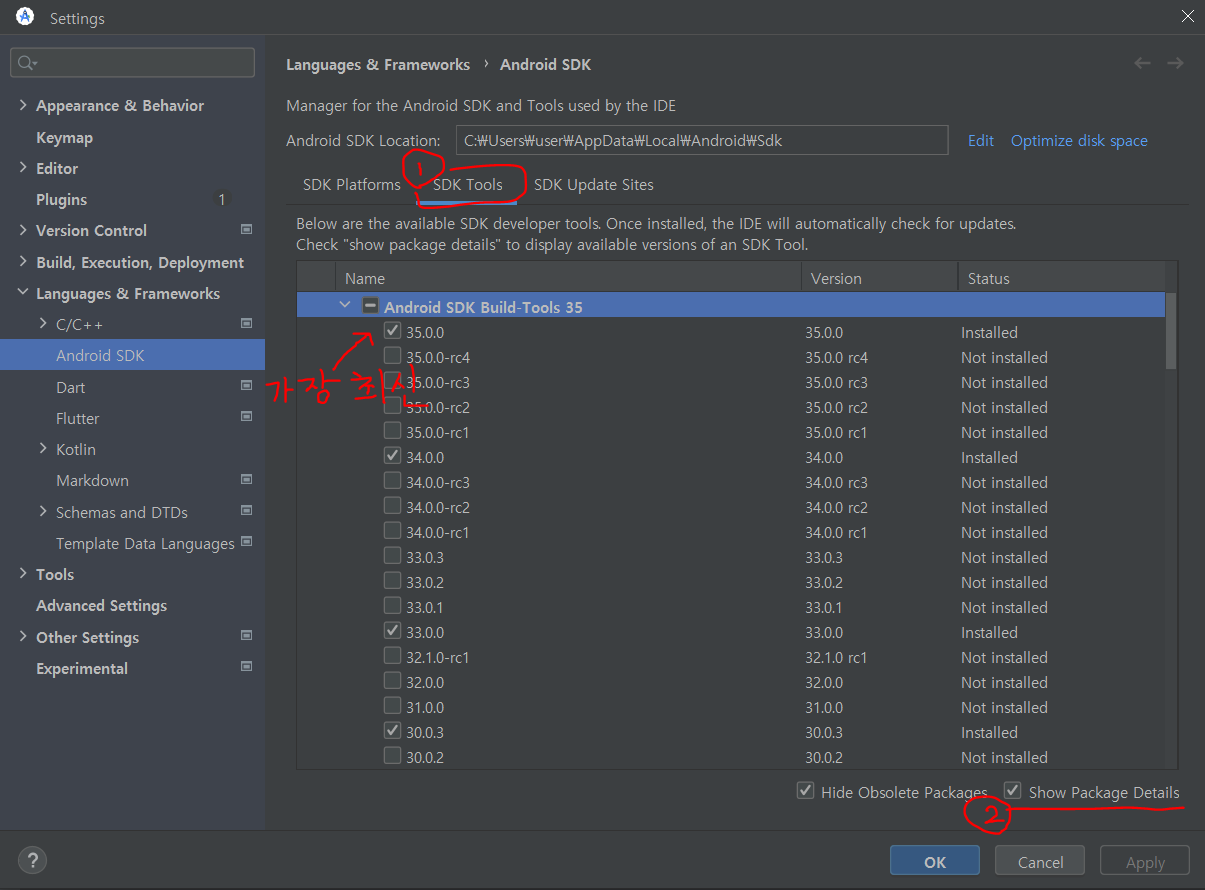The height and width of the screenshot is (890, 1205).
Task: Expand the Version Control section
Action: 23,230
